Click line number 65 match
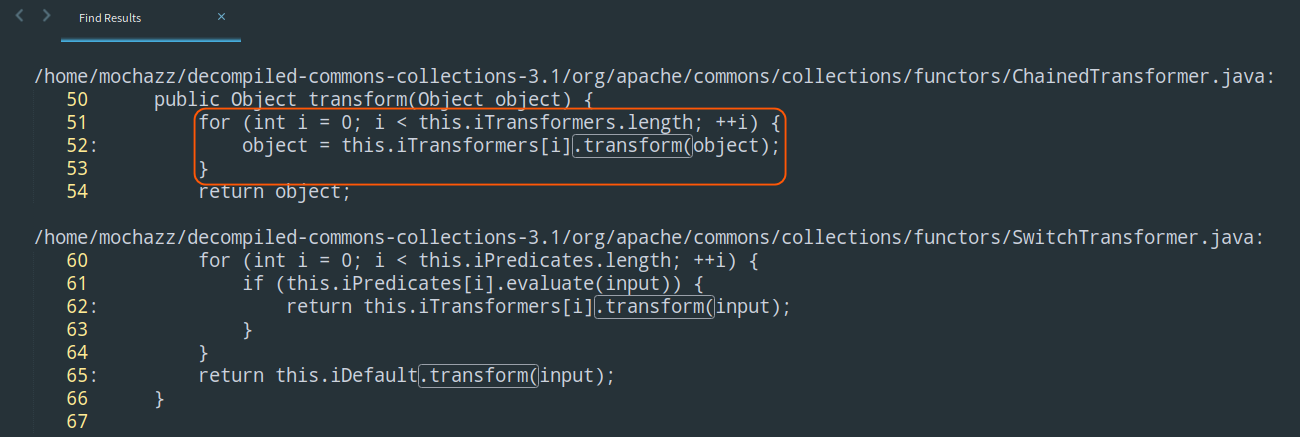 [78, 376]
